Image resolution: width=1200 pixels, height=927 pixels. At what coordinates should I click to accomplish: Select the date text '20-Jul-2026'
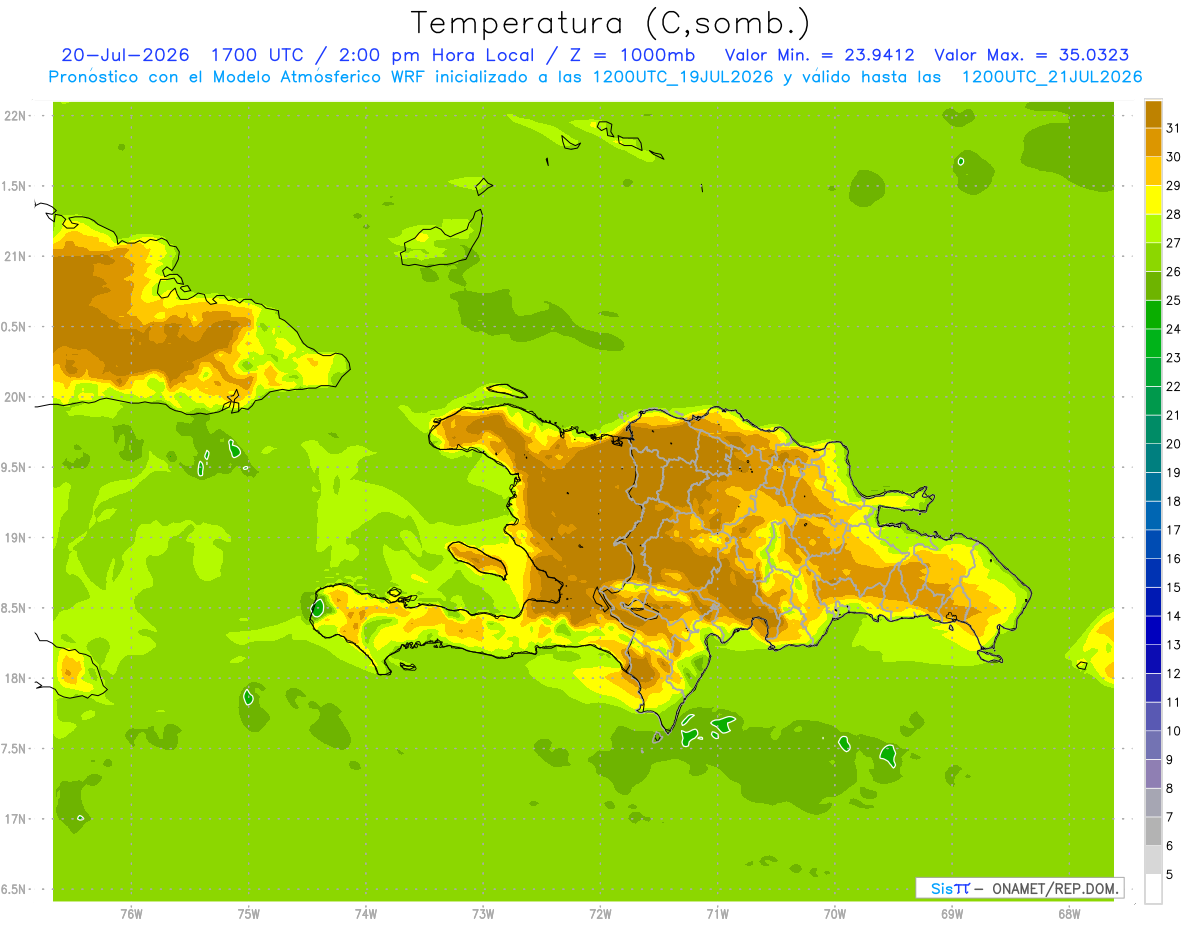coord(125,55)
